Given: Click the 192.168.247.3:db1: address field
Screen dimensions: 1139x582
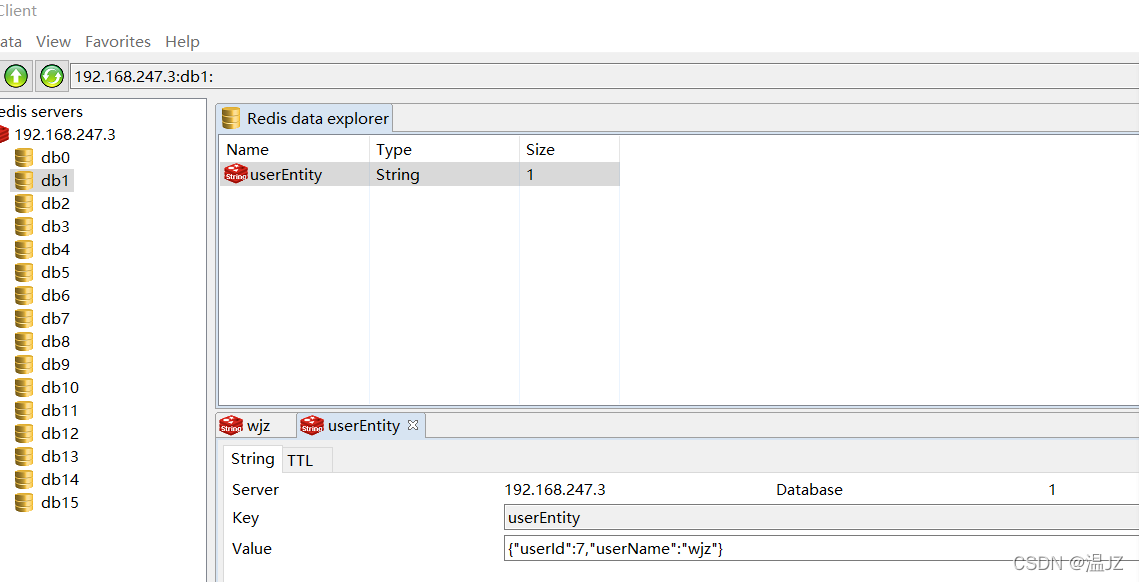Looking at the screenshot, I should tap(604, 76).
